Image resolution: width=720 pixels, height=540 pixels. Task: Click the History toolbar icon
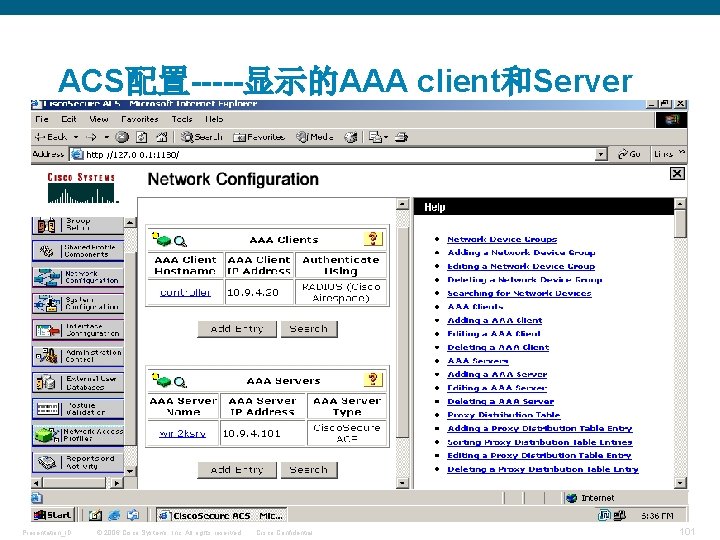click(x=351, y=137)
